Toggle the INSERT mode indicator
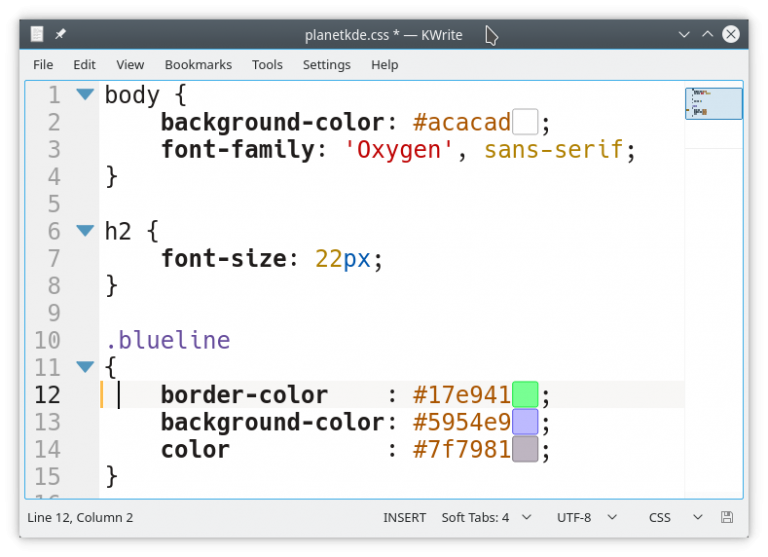Screen dimensions: 768x557 404,517
